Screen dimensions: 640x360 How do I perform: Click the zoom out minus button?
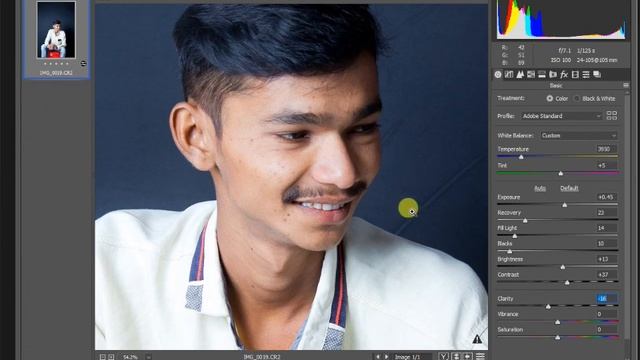click(x=102, y=357)
